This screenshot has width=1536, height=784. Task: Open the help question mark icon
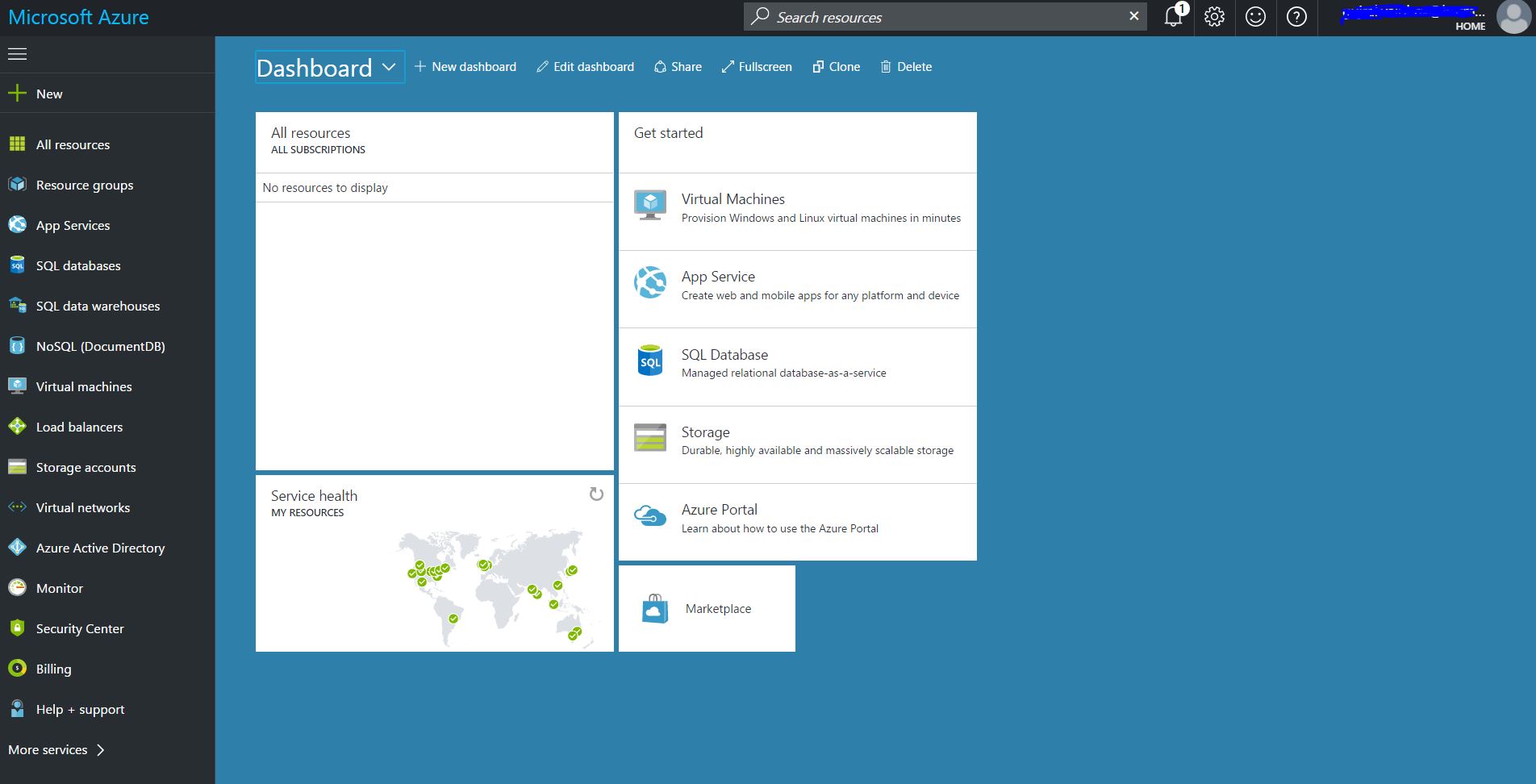[x=1297, y=16]
